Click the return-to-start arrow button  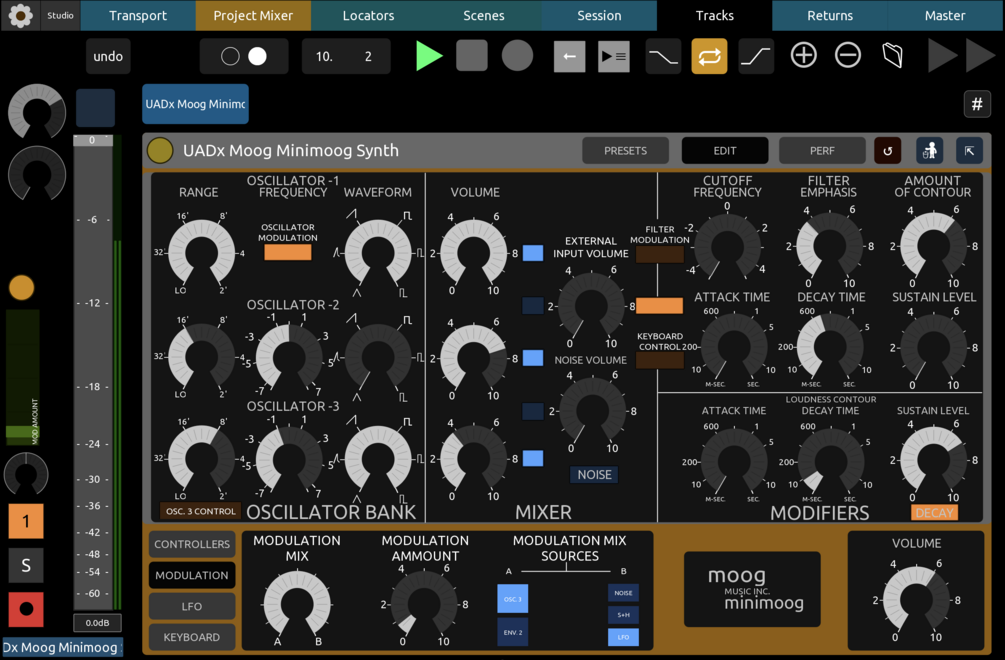tap(569, 56)
